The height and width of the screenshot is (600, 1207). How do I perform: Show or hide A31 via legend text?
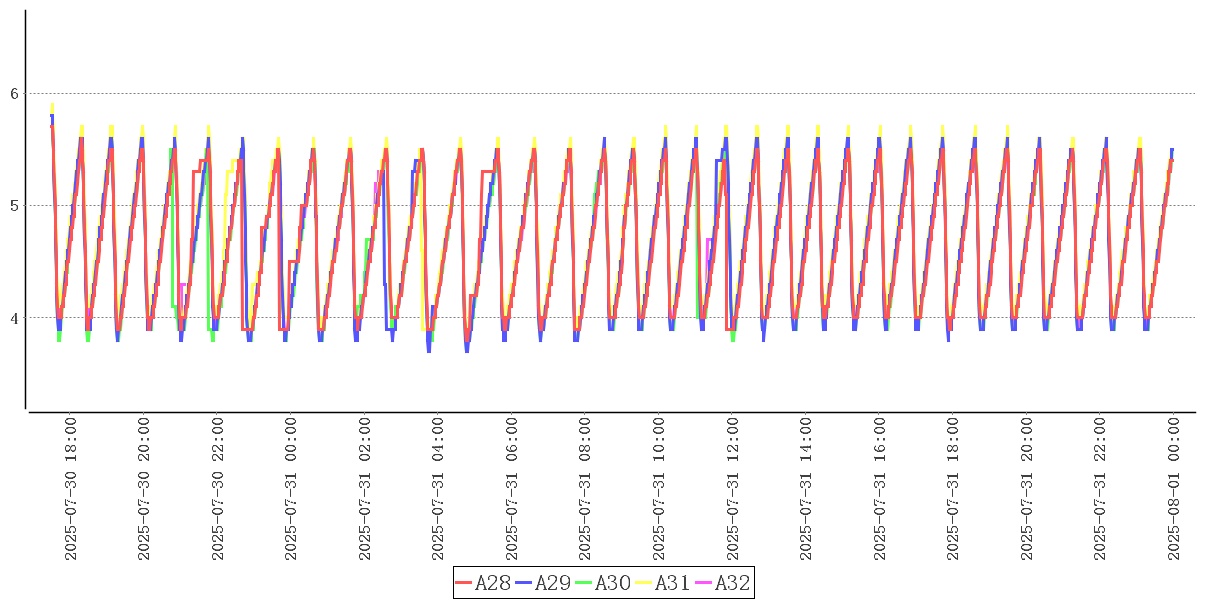tap(672, 583)
